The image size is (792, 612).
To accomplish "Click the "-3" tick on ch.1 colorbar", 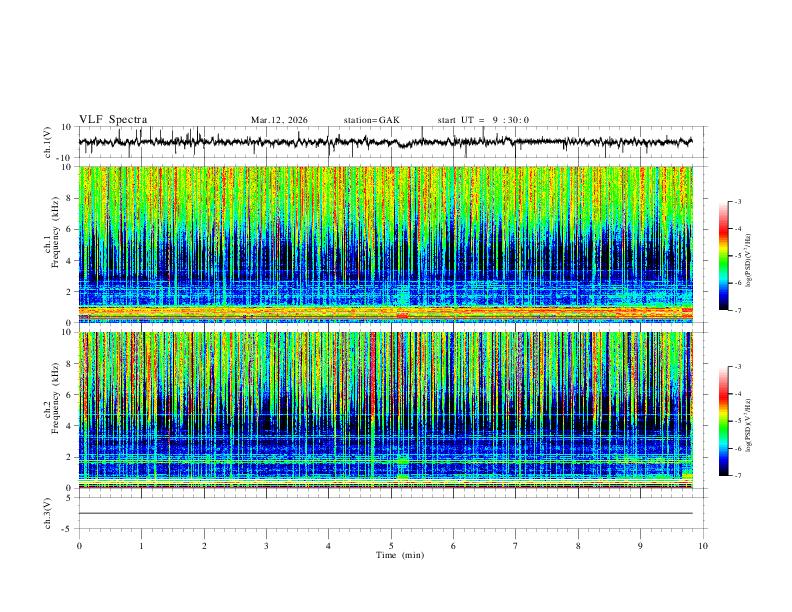I will (737, 201).
